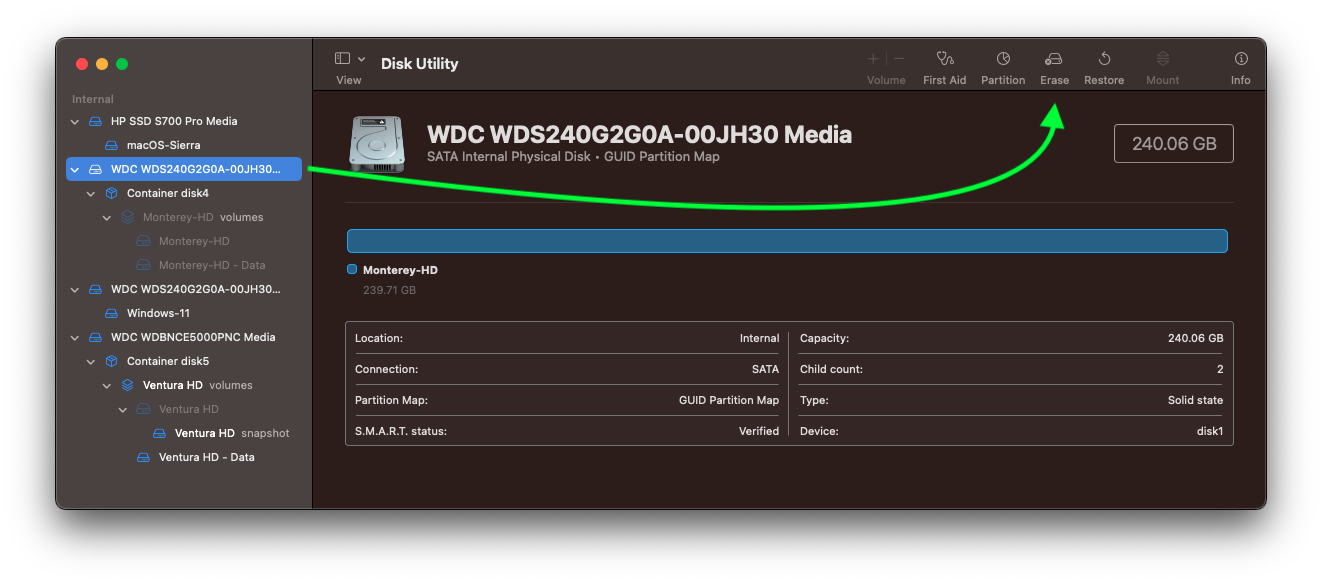Image resolution: width=1322 pixels, height=583 pixels.
Task: Click the dimmed Mount toolbar icon
Action: (x=1163, y=59)
